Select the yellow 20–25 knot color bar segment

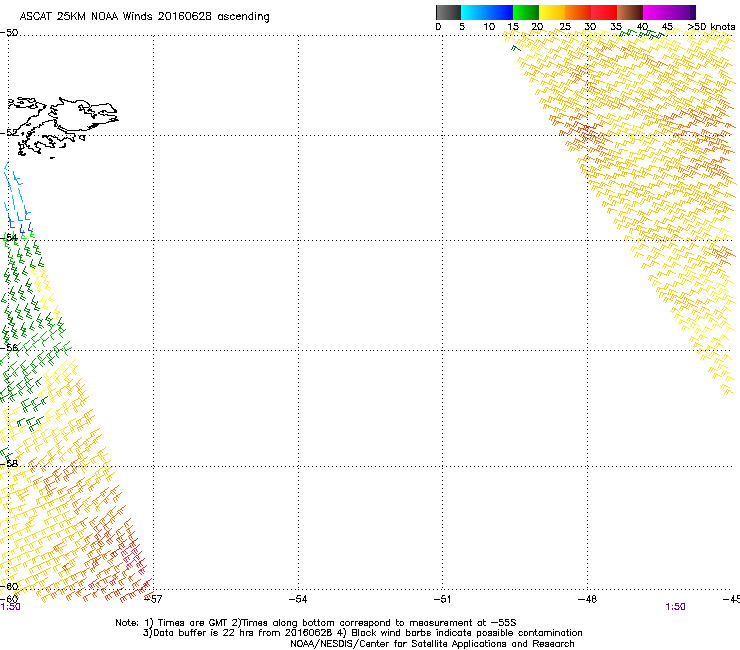552,12
